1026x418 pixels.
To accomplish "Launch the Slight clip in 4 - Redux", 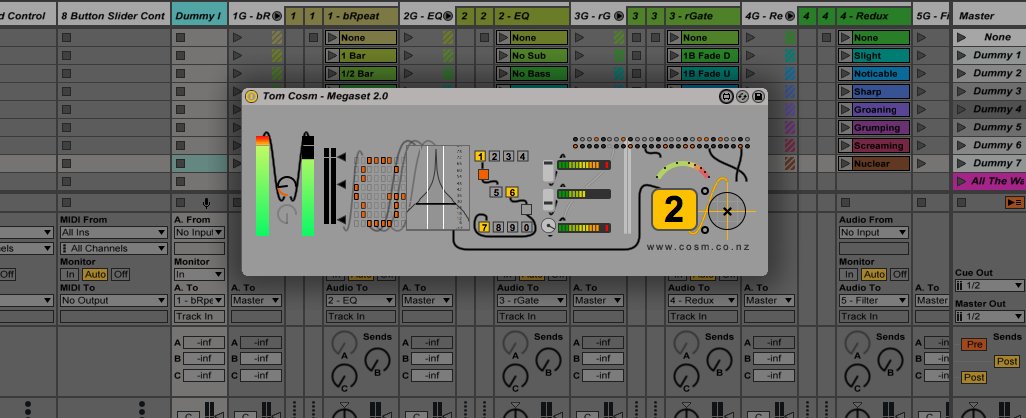I will tap(845, 56).
